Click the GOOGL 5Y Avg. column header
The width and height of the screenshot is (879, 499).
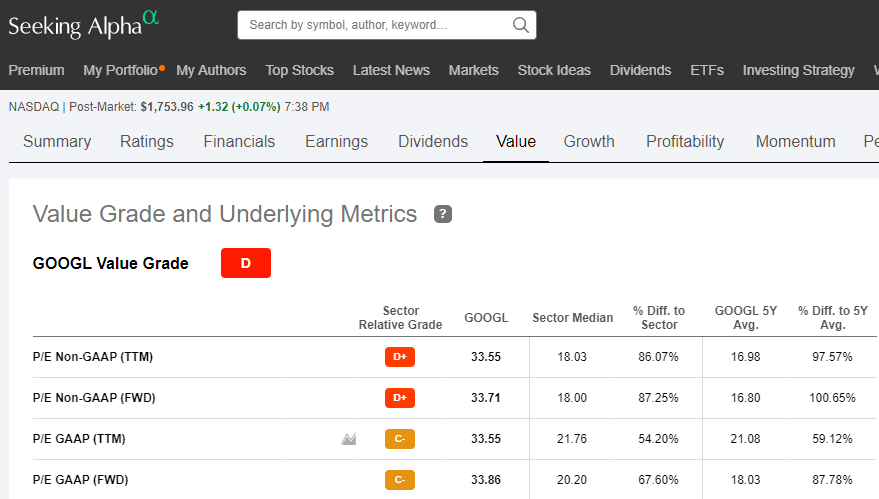(x=746, y=317)
